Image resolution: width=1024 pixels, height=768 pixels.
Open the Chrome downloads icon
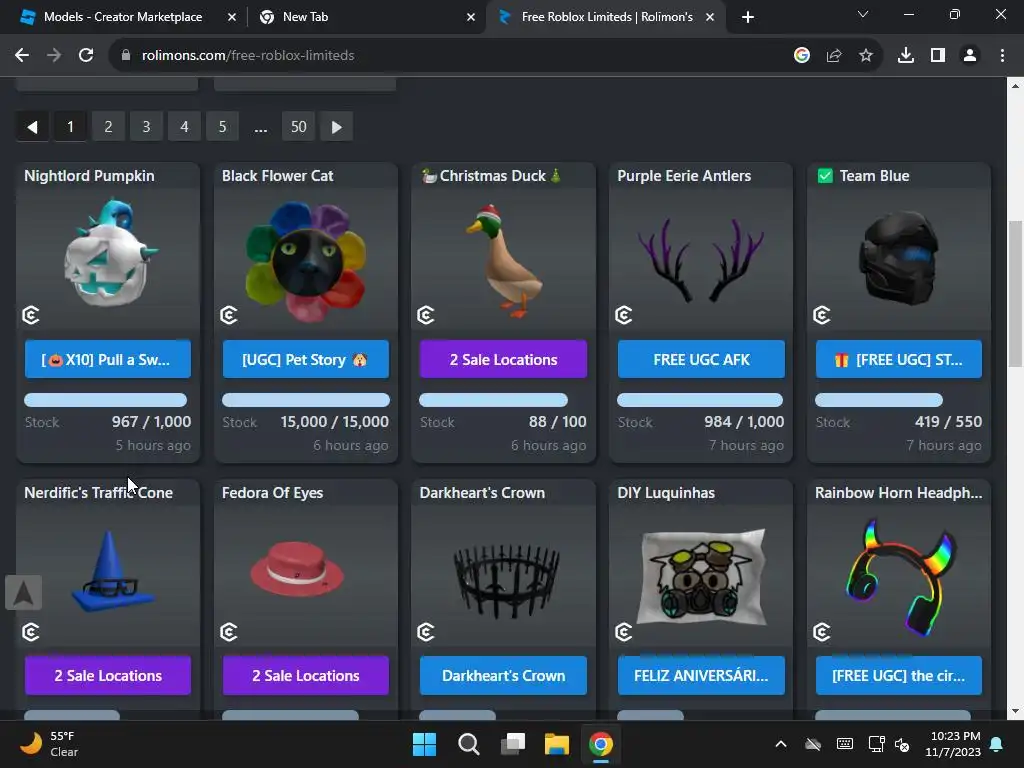tap(906, 56)
